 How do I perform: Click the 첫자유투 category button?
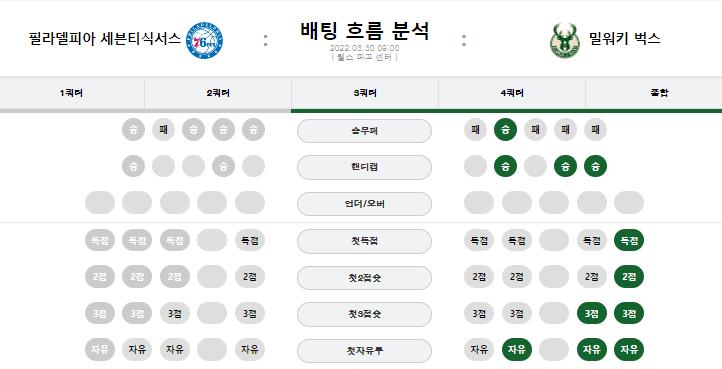pyautogui.click(x=364, y=351)
